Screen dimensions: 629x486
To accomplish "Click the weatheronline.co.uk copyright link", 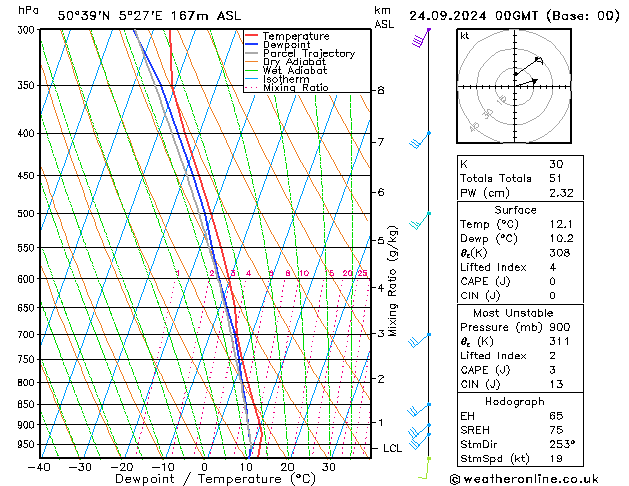I will [x=524, y=479].
